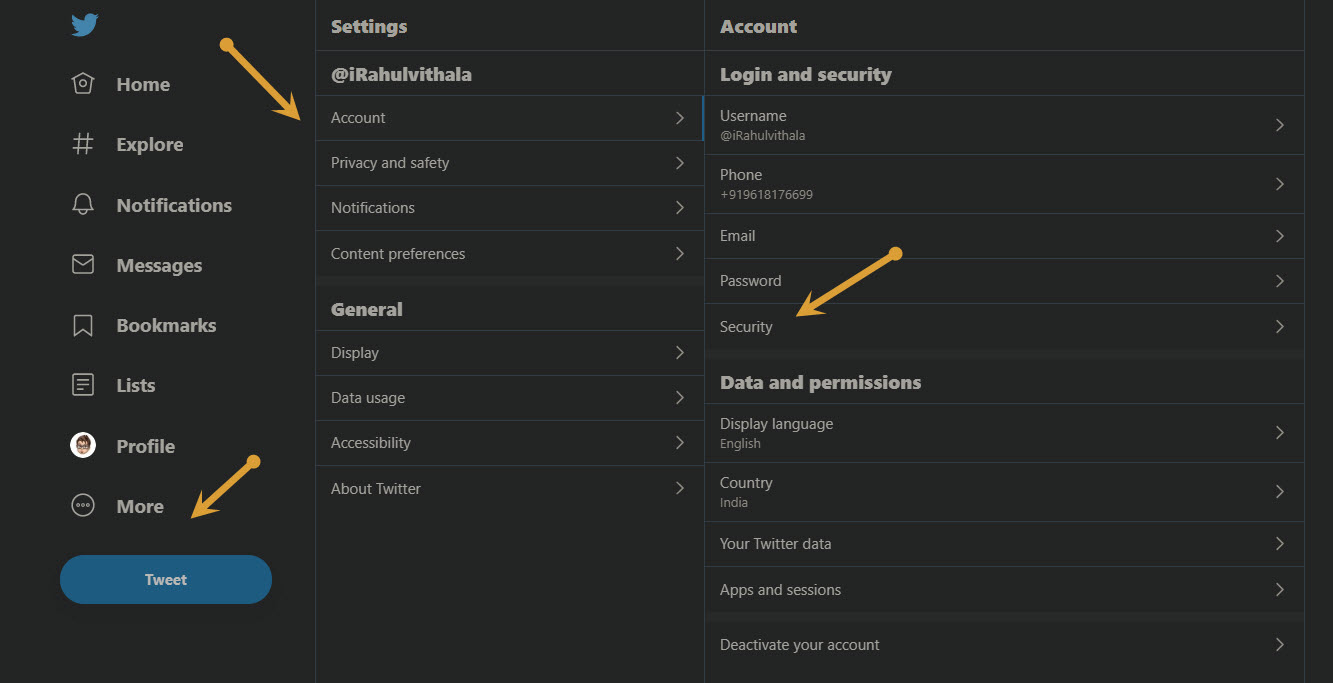Click the More ellipsis circle icon
1333x683 pixels.
coord(83,506)
